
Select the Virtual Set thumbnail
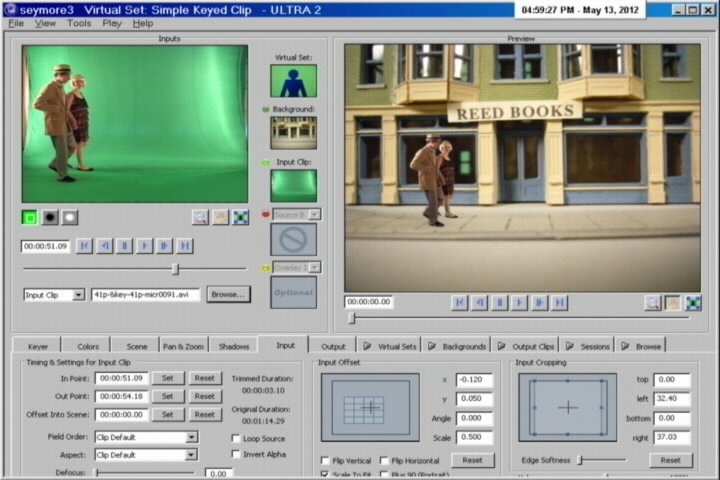coord(293,81)
